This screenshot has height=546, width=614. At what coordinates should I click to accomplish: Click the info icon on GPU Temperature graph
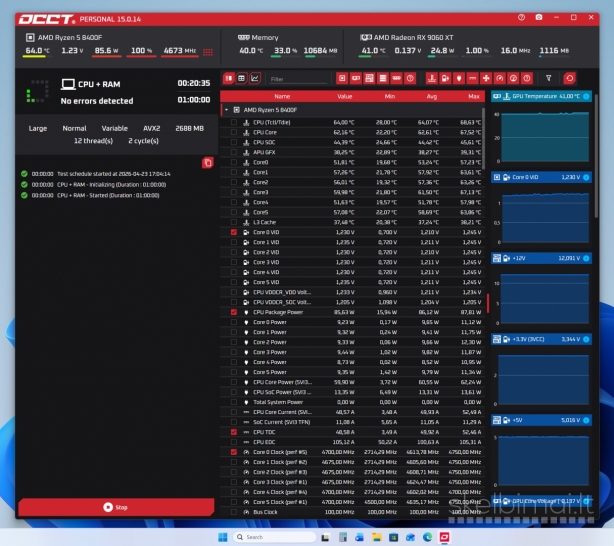(586, 96)
